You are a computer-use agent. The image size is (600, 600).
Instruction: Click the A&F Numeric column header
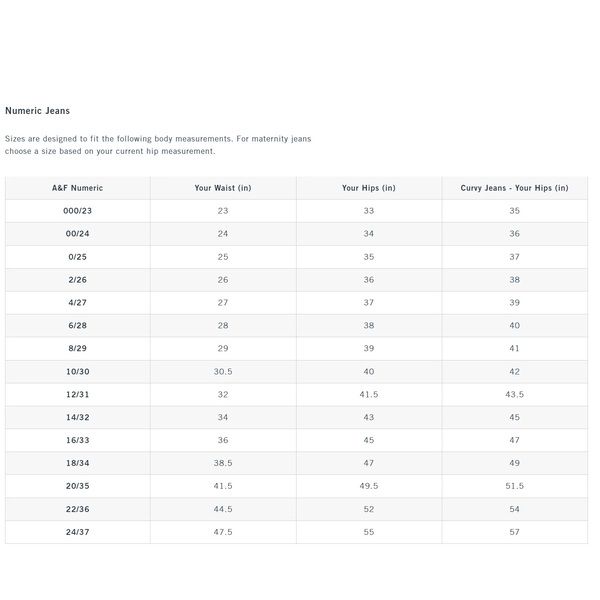(x=77, y=188)
